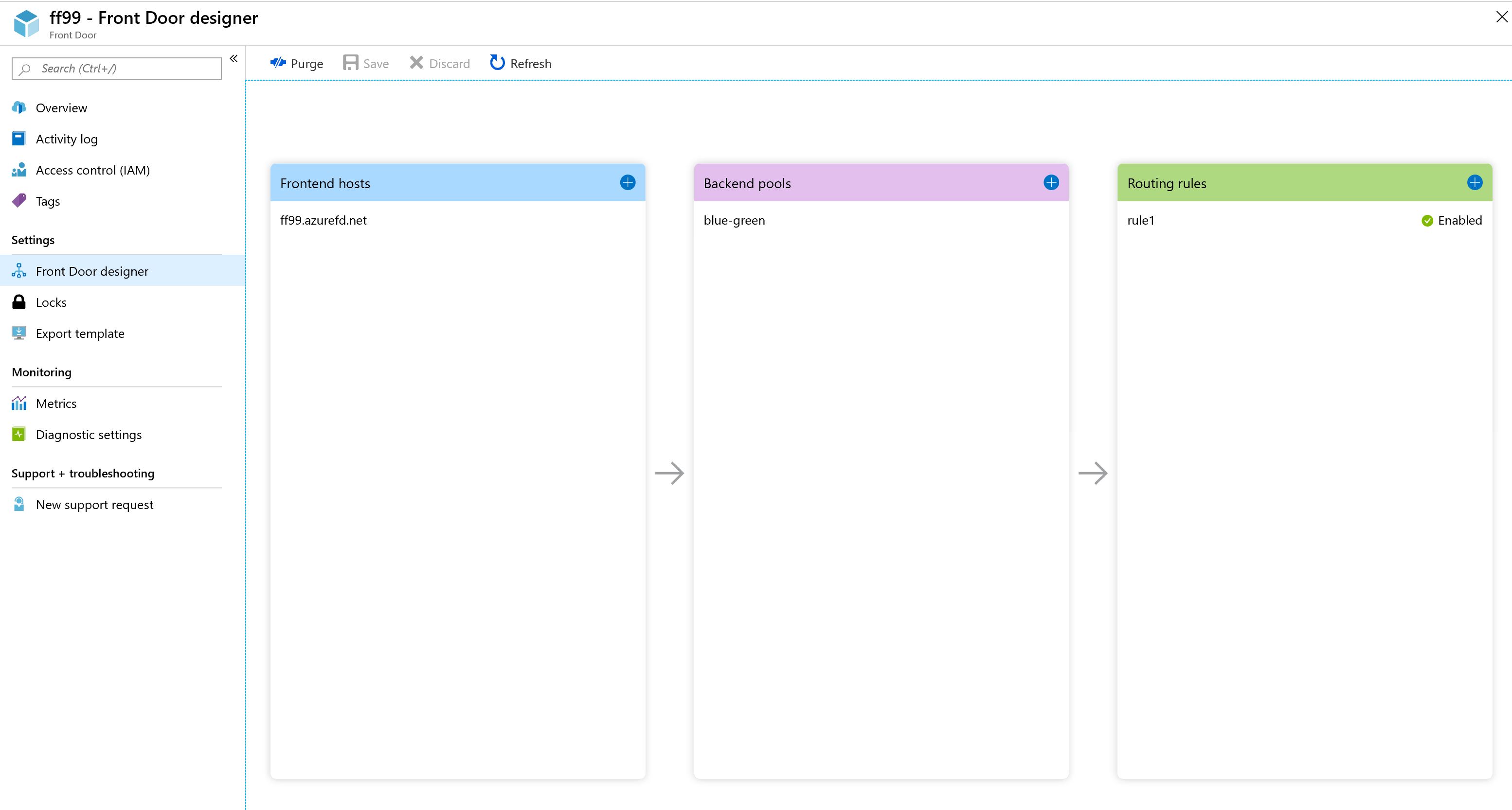Viewport: 1512px width, 810px height.
Task: Collapse the sidebar with double chevron
Action: click(234, 59)
